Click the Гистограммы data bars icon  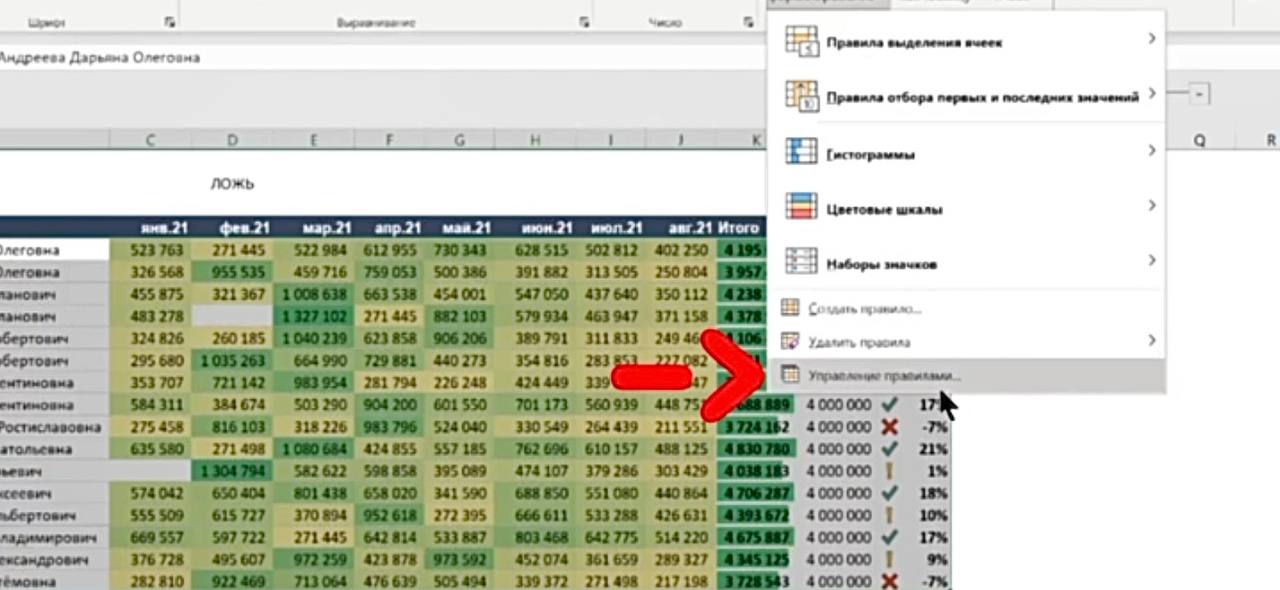coord(802,152)
